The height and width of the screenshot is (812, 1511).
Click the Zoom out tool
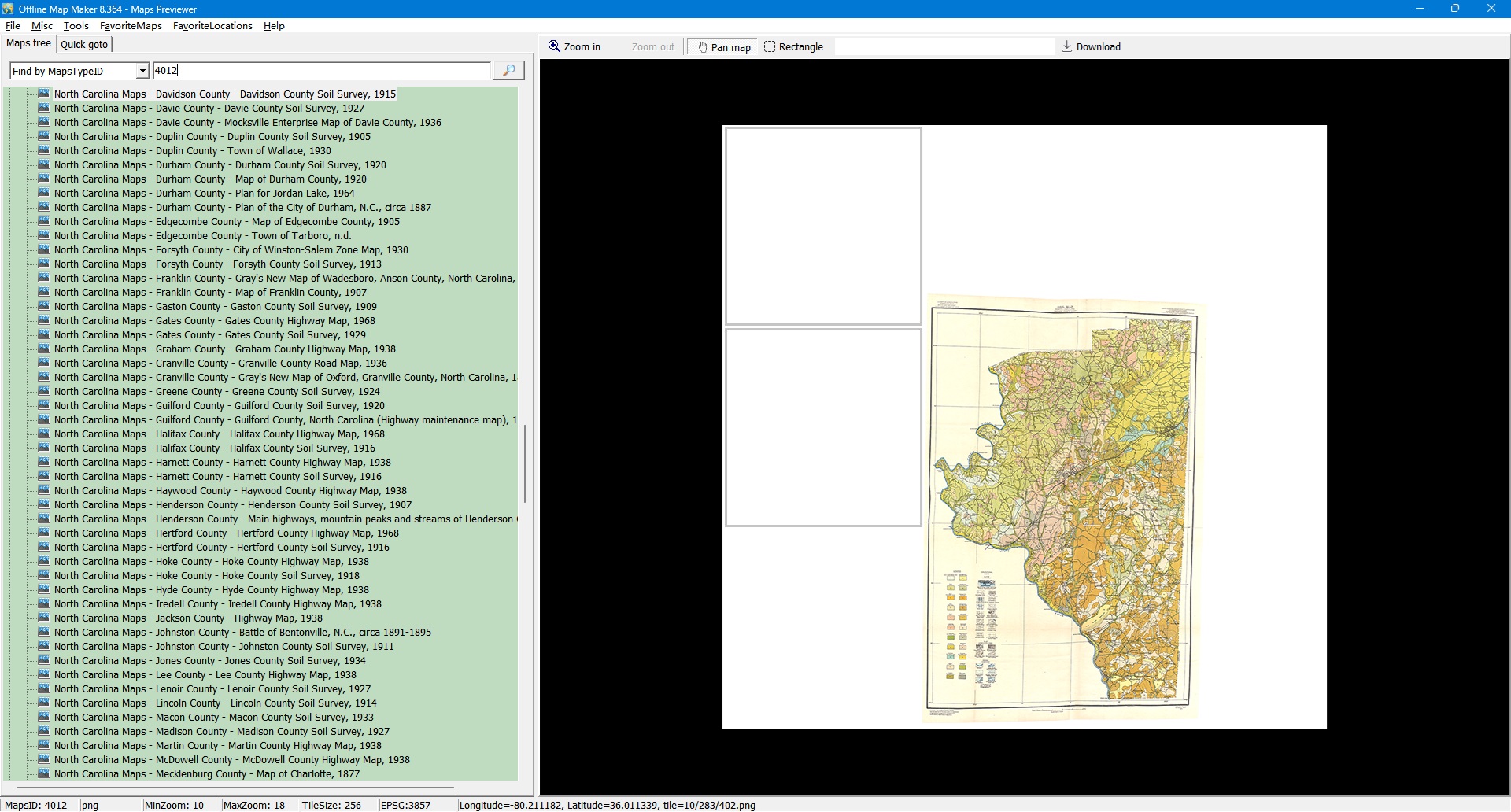[652, 47]
